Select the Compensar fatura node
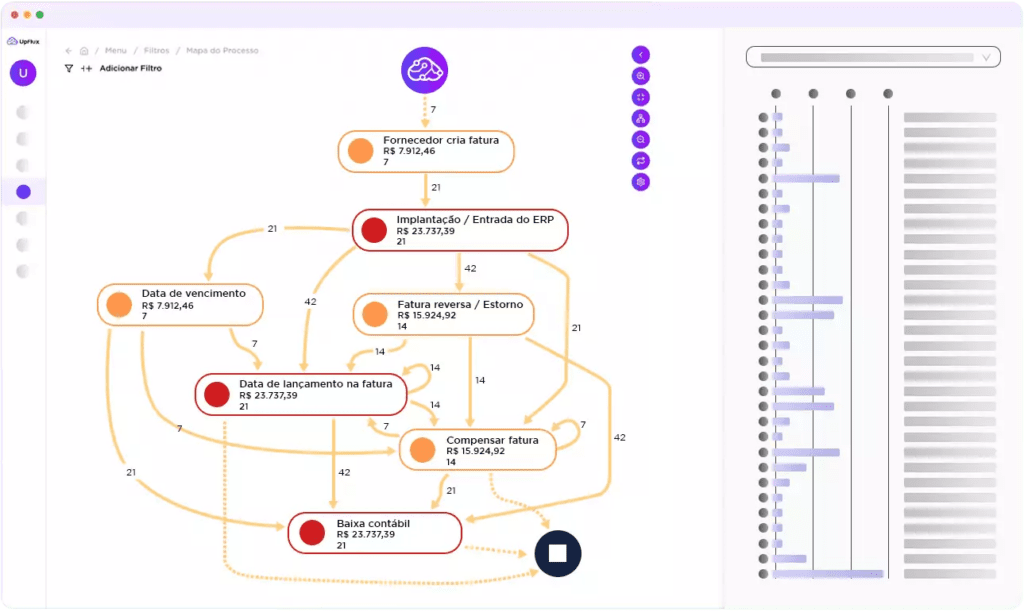The height and width of the screenshot is (612, 1024). coord(477,450)
